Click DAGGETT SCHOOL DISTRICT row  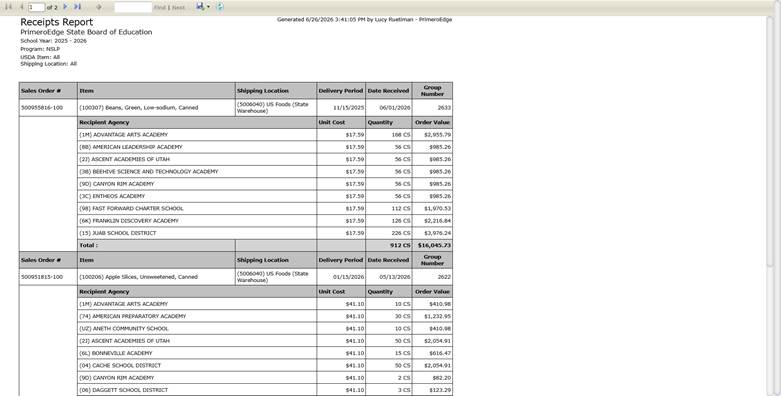click(265, 390)
